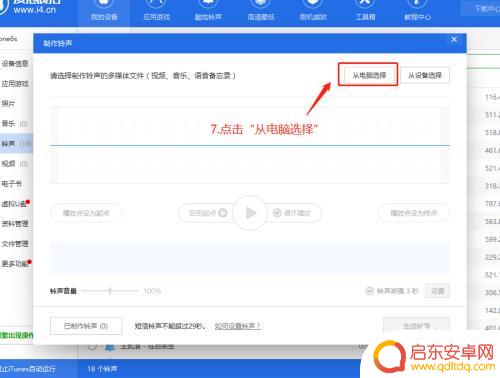Click 回到起点 return to start control

207,213
